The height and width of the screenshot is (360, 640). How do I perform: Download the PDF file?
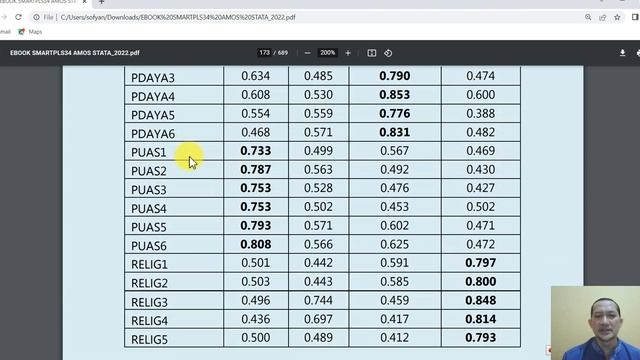click(622, 53)
